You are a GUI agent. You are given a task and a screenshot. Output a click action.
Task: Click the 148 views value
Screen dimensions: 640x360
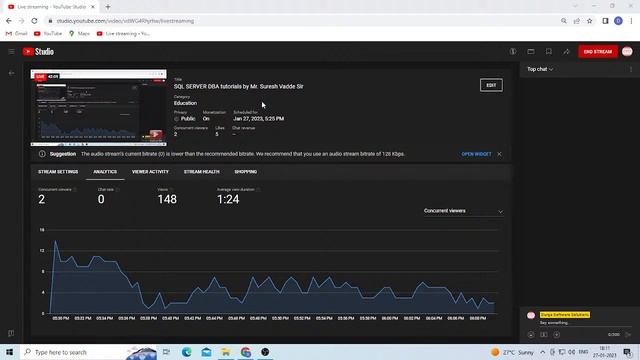167,199
